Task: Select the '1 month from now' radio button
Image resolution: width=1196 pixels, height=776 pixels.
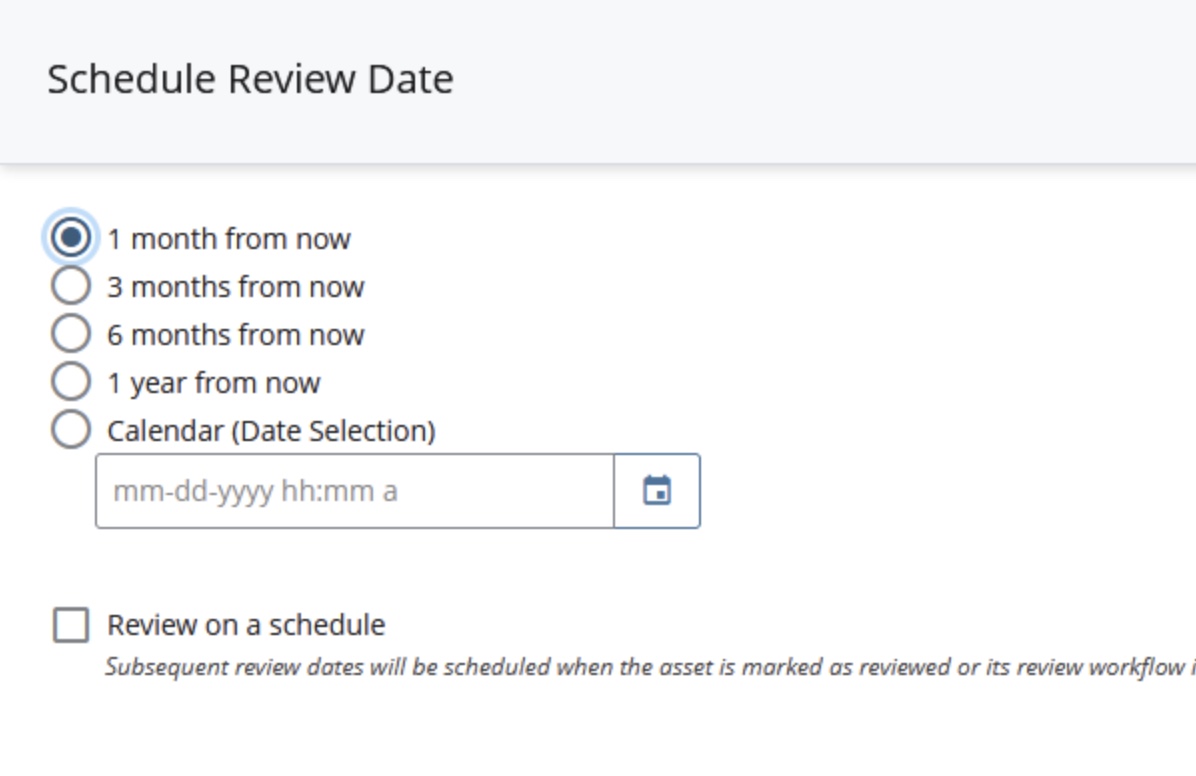Action: (71, 238)
